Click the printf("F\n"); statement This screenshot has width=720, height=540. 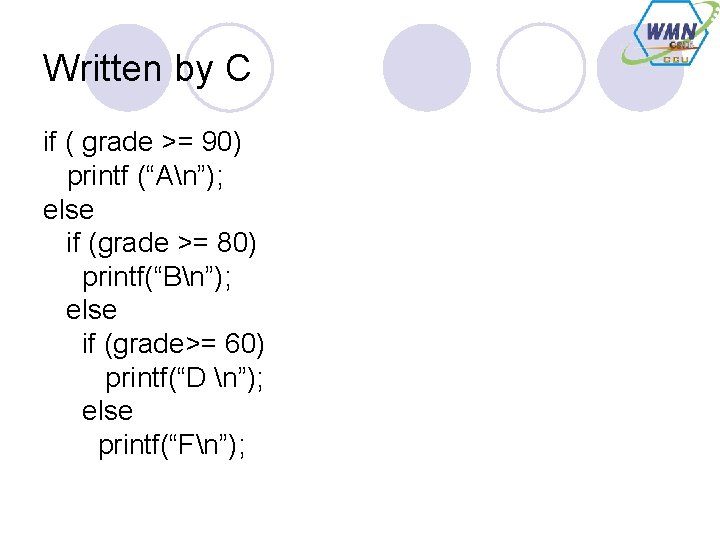(x=172, y=445)
